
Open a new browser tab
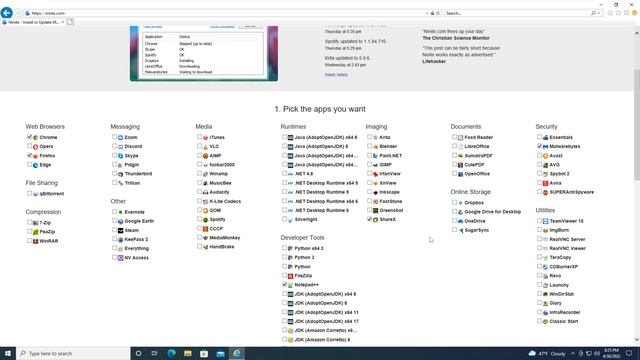(x=70, y=22)
